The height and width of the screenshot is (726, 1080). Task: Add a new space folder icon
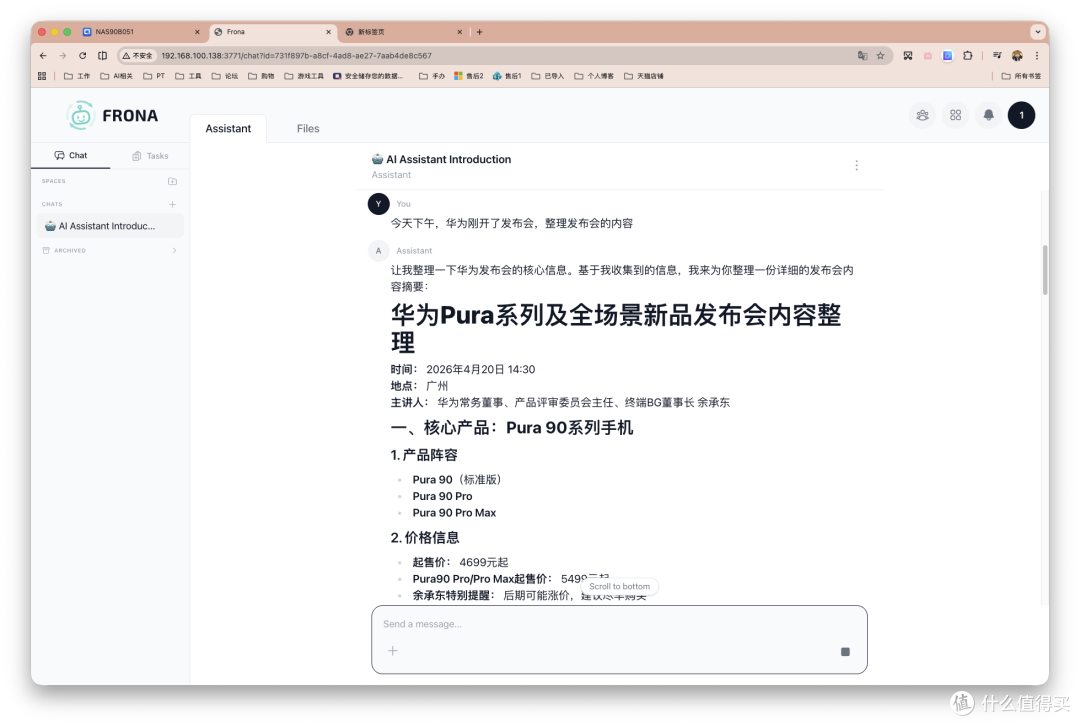[x=172, y=181]
